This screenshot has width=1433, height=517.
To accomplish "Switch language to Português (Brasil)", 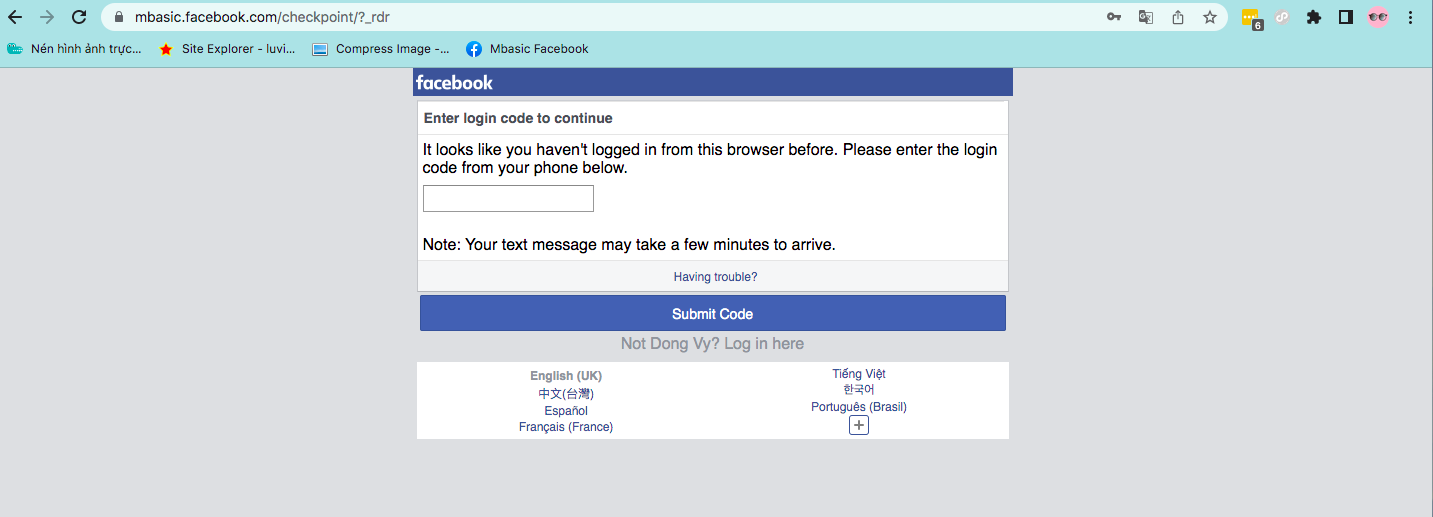I will [859, 407].
